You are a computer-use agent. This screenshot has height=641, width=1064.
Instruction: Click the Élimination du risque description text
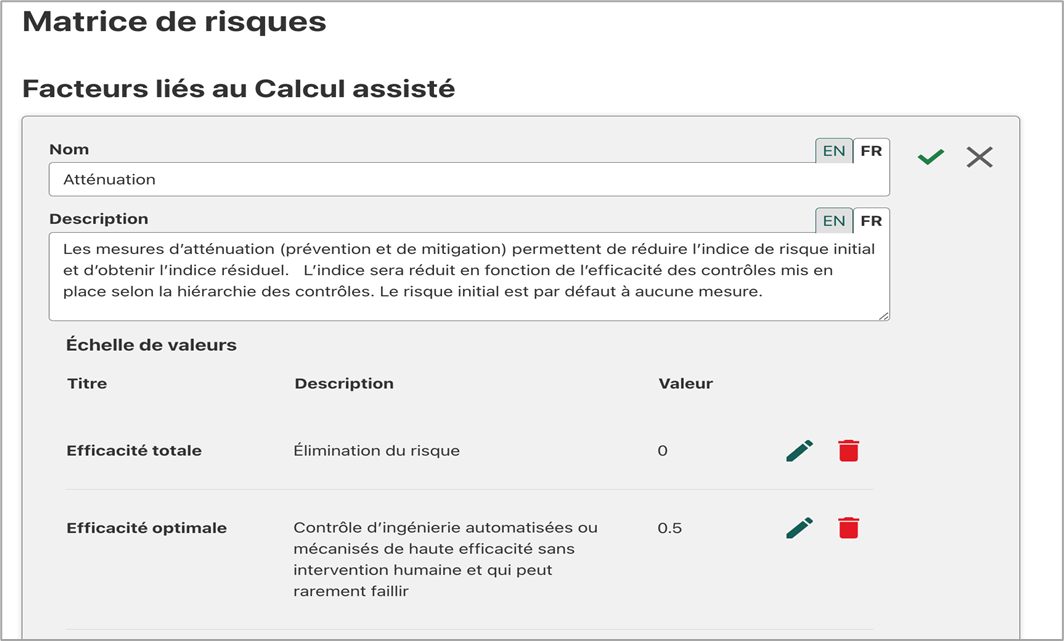click(x=377, y=450)
